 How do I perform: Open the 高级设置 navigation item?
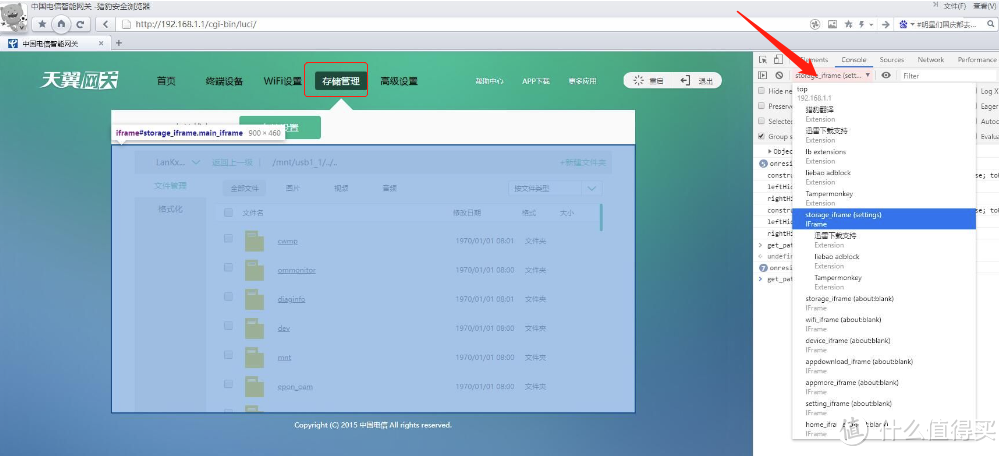(399, 81)
